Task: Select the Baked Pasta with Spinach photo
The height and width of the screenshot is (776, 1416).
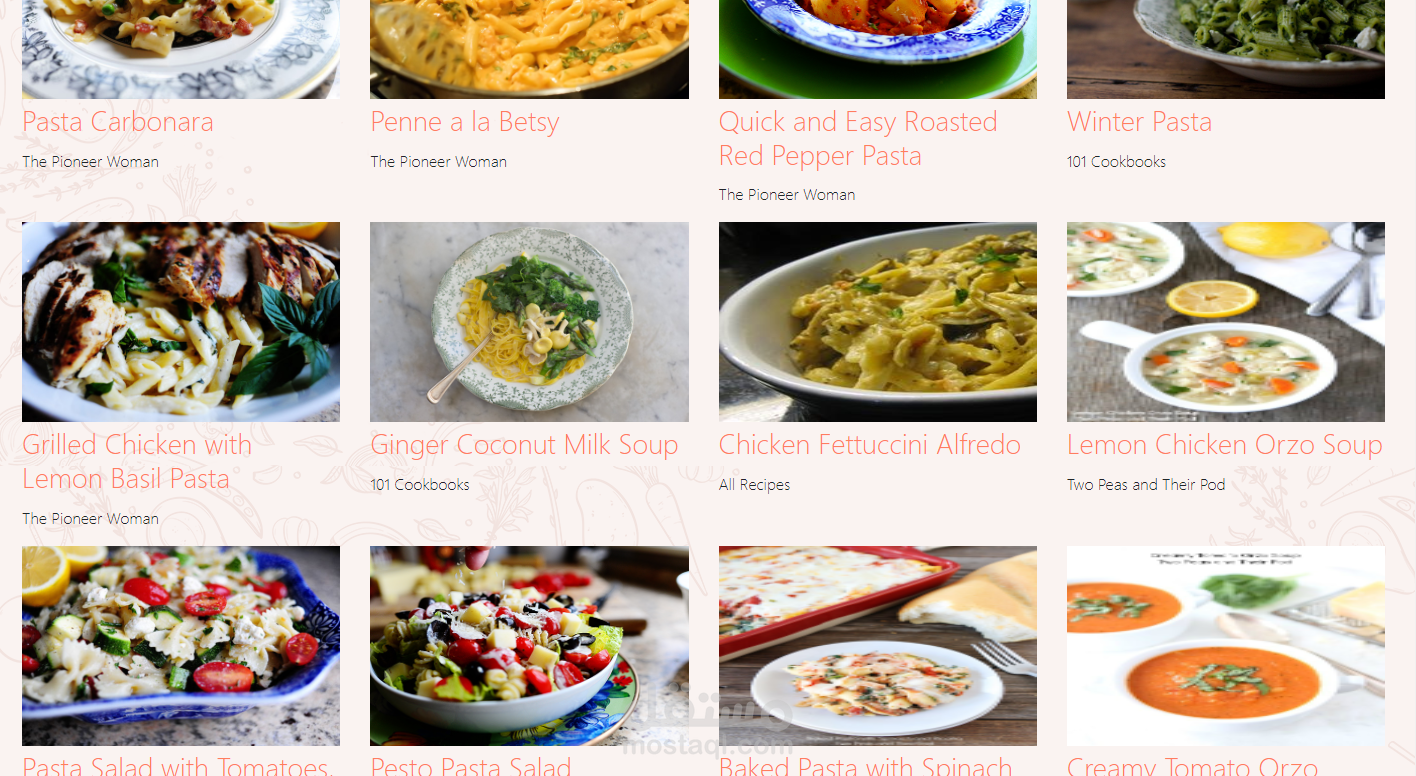Action: [878, 646]
